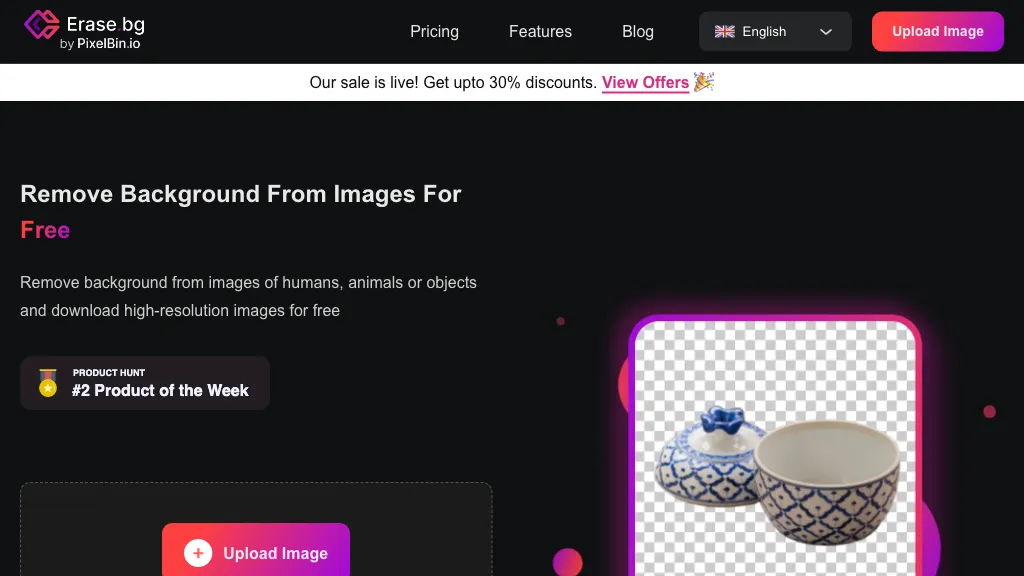Click the Product Hunt medal icon
1024x576 pixels.
tap(48, 383)
